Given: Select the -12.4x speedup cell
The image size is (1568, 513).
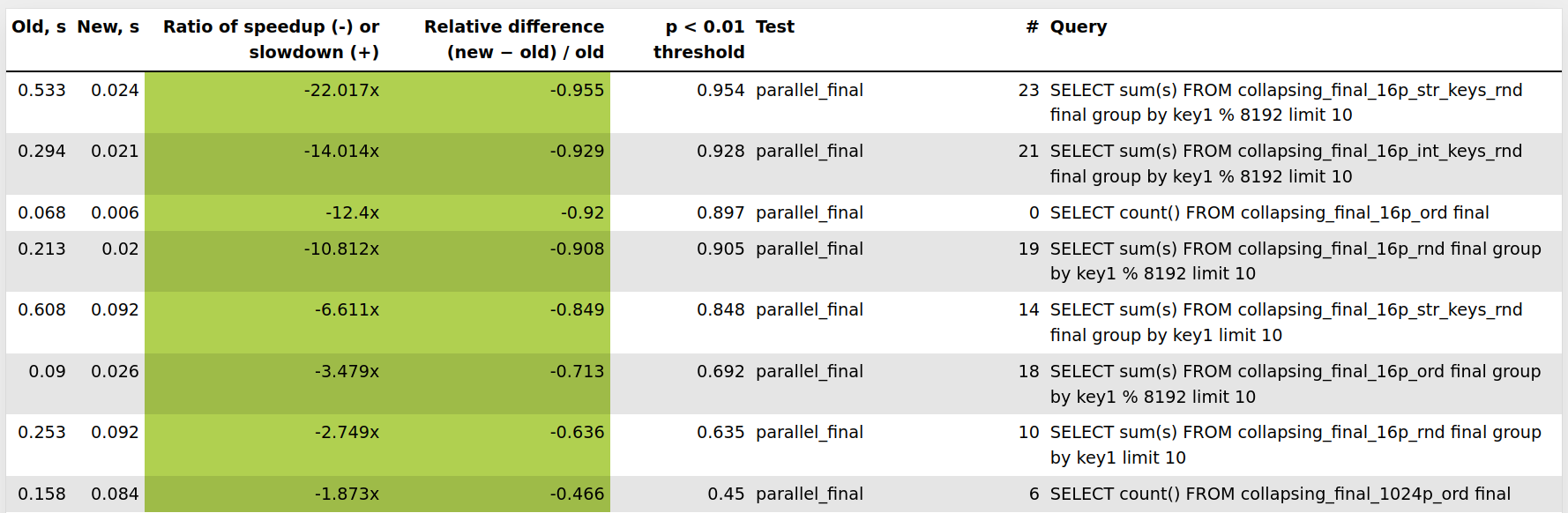Looking at the screenshot, I should (352, 213).
